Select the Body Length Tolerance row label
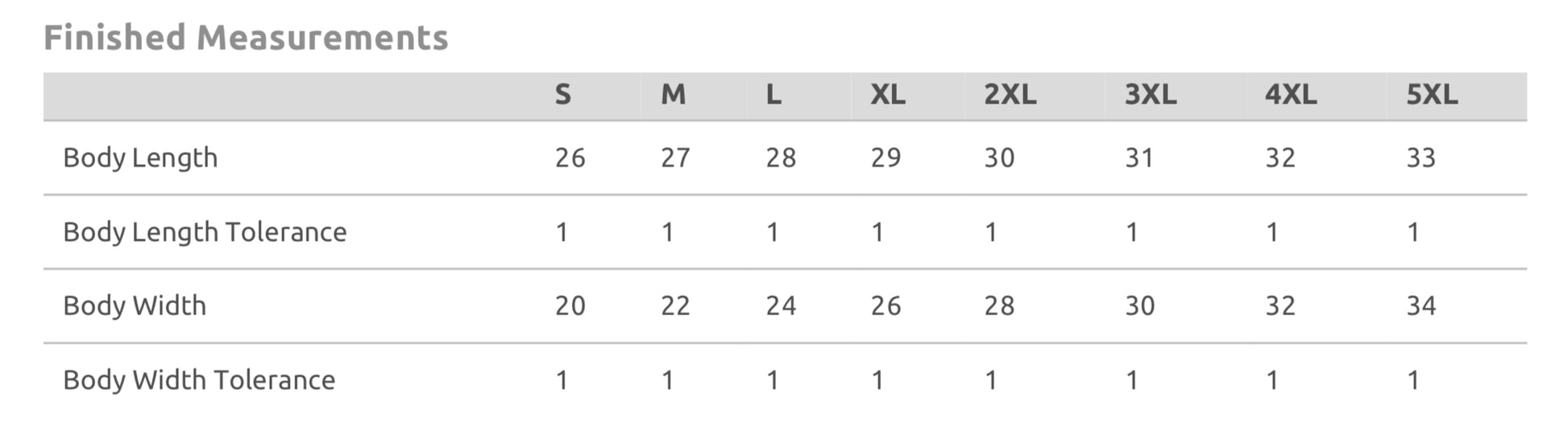Screen dimensions: 1568x431 point(205,232)
